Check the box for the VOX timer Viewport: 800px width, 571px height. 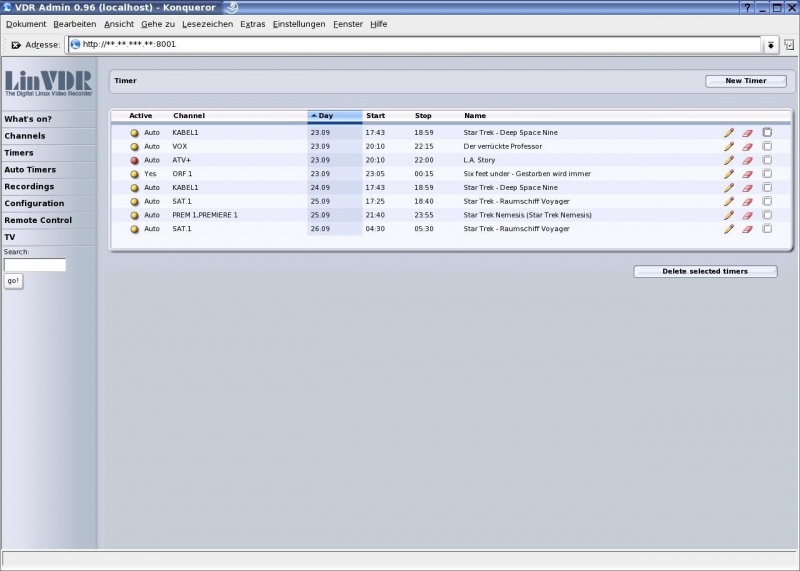tap(767, 146)
